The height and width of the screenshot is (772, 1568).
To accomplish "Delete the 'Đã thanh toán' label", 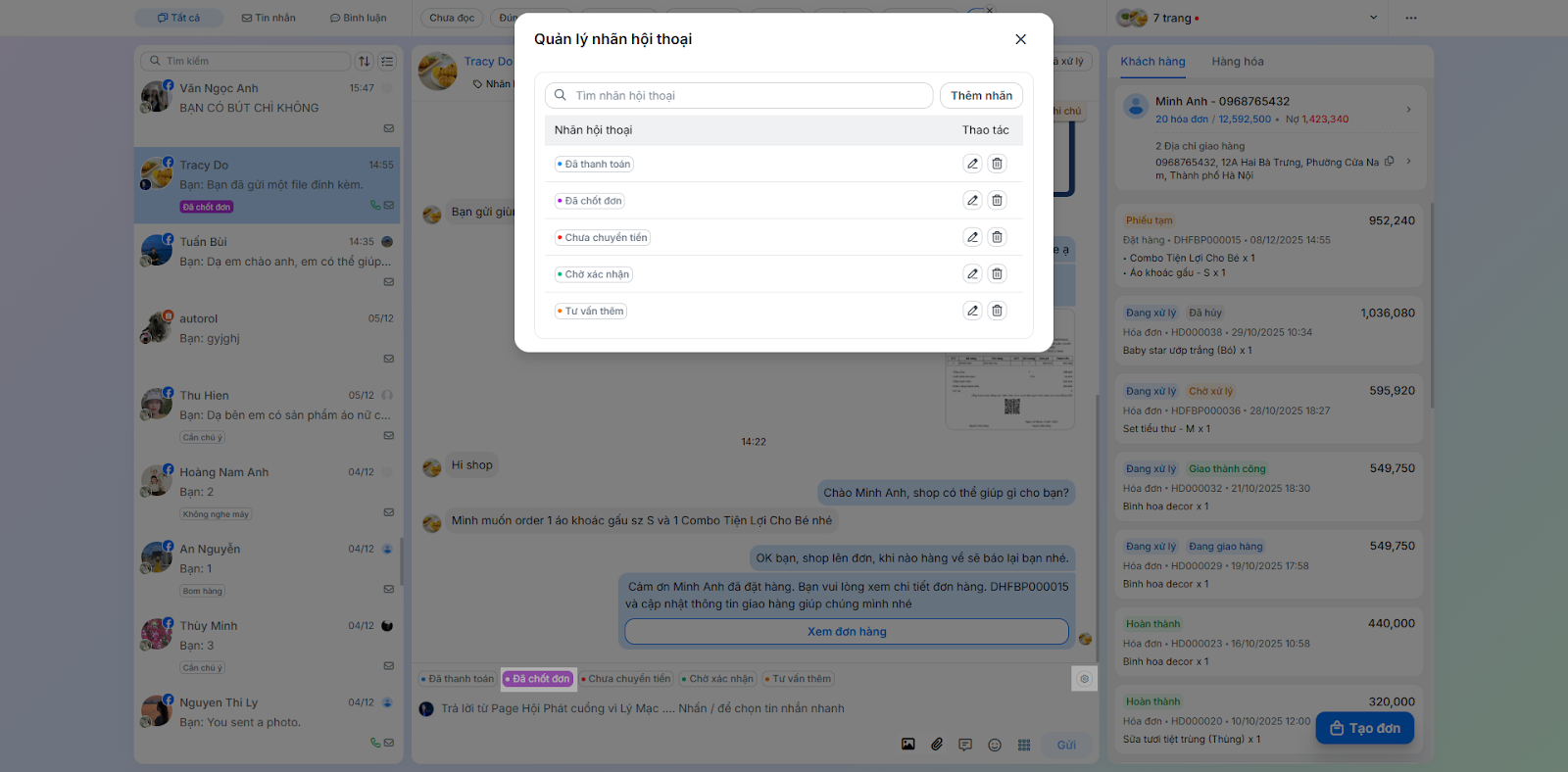I will pyautogui.click(x=997, y=164).
